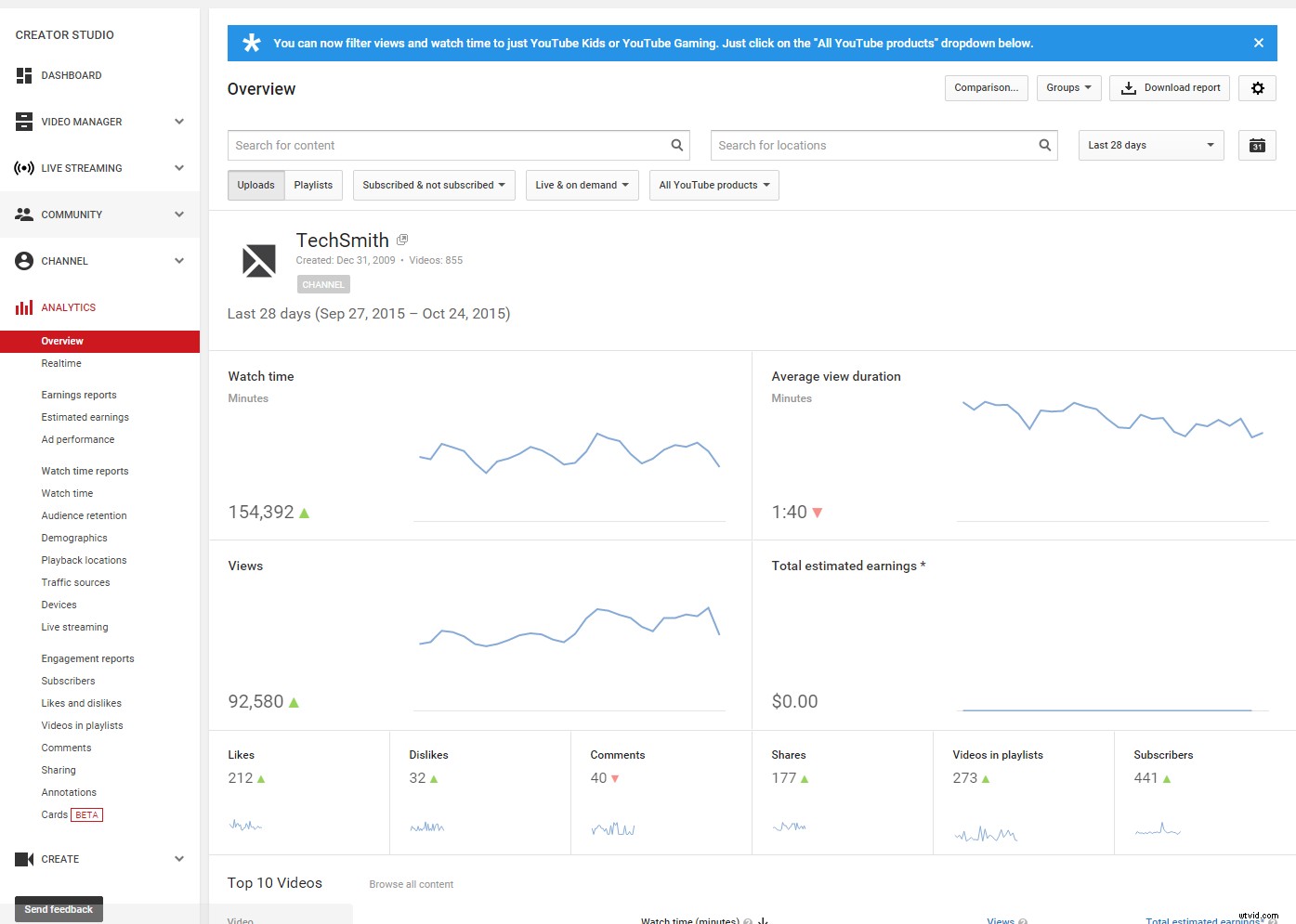Click the Comparison button

pos(986,87)
